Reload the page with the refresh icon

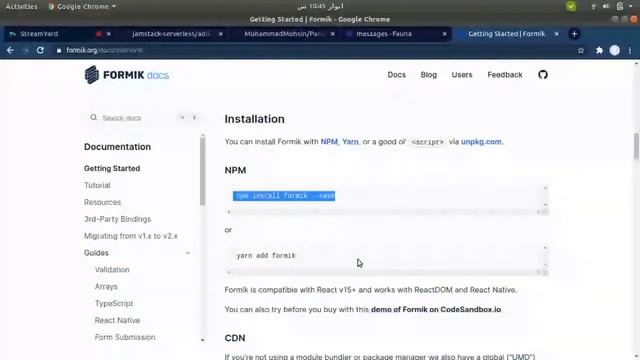(x=40, y=50)
